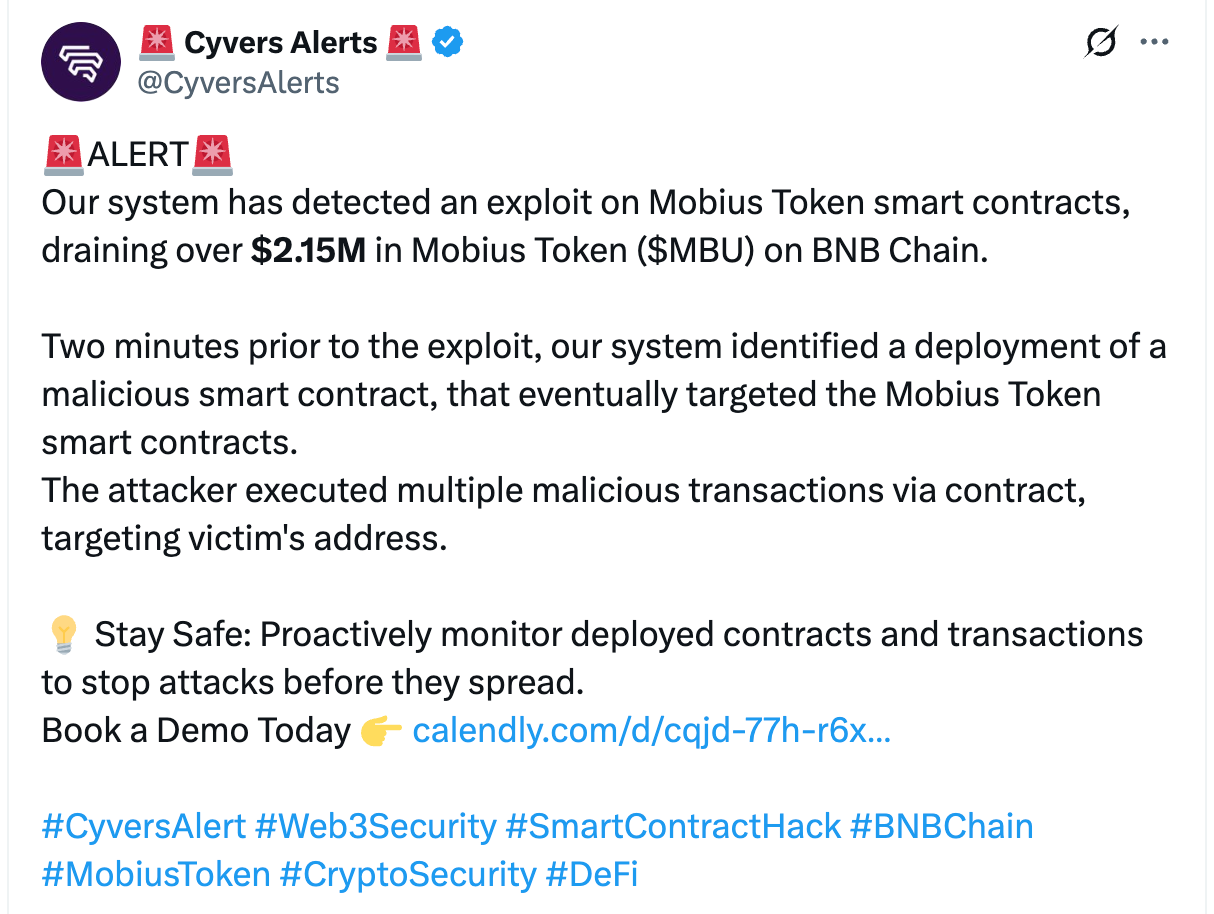Open the #BNBChain hashtag
Image resolution: width=1214 pixels, height=914 pixels.
943,826
